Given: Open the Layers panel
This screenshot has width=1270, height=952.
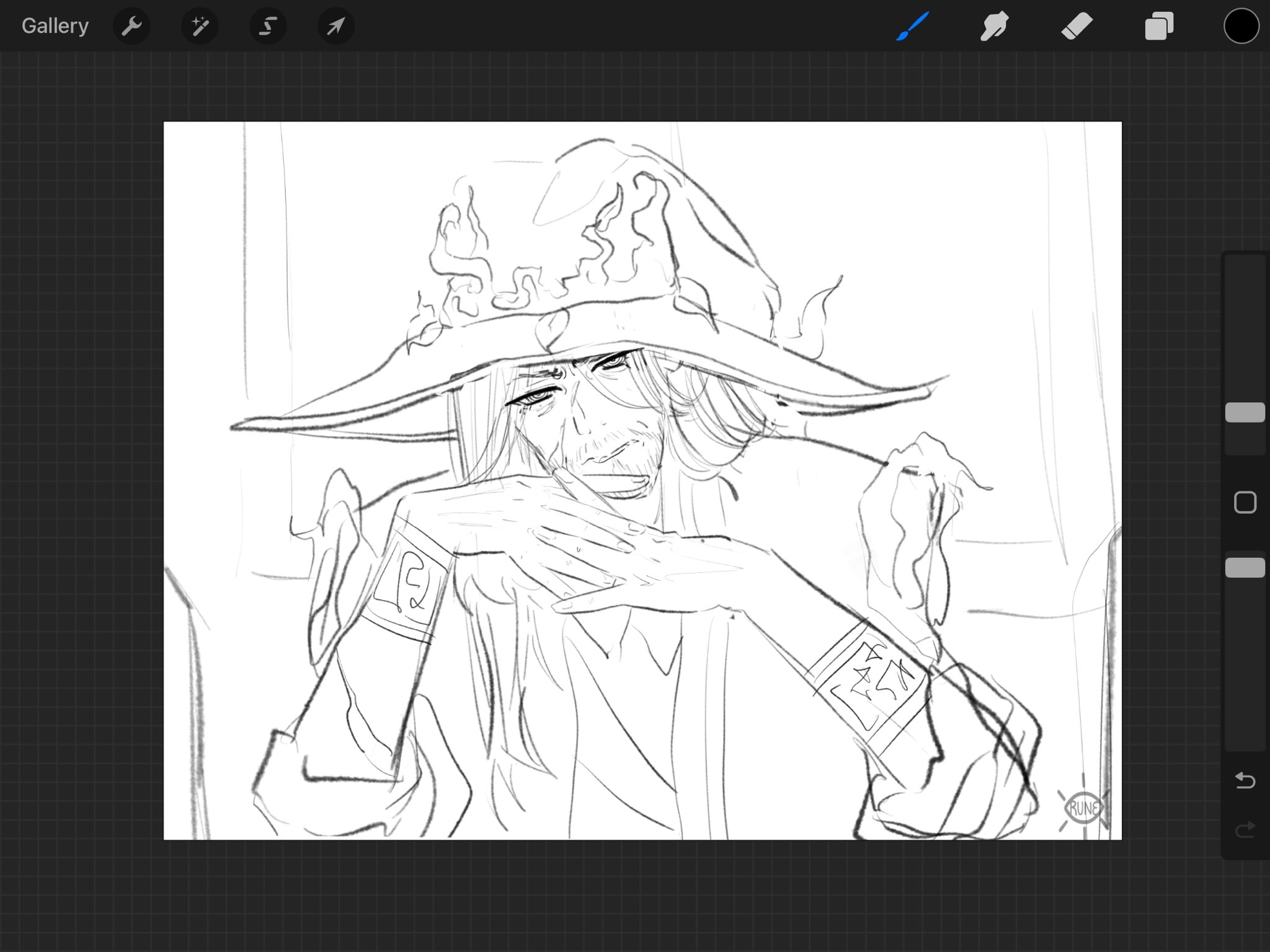Looking at the screenshot, I should click(1158, 26).
